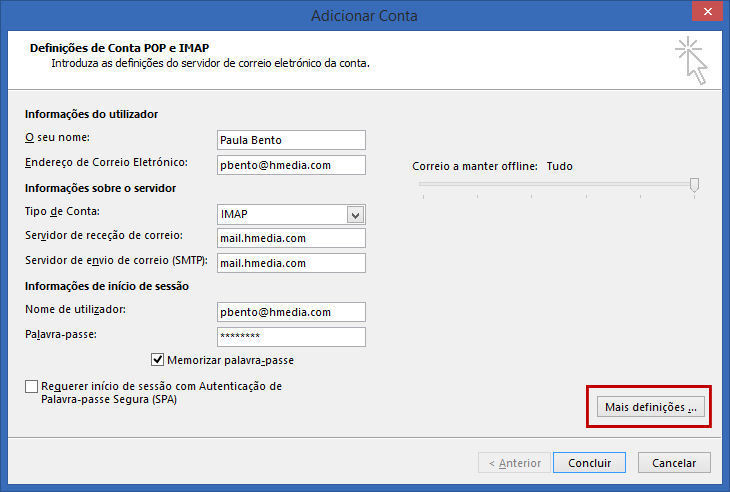This screenshot has width=730, height=492.
Task: Select the Nome de utilizador field
Action: pyautogui.click(x=291, y=312)
